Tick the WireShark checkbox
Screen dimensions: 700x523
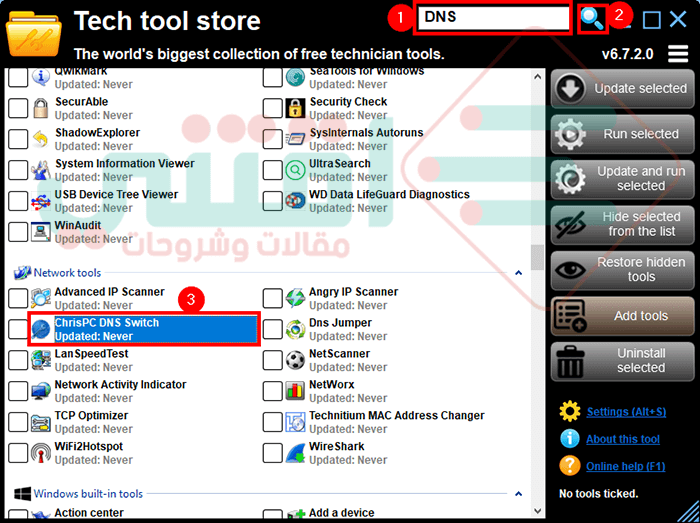[272, 453]
